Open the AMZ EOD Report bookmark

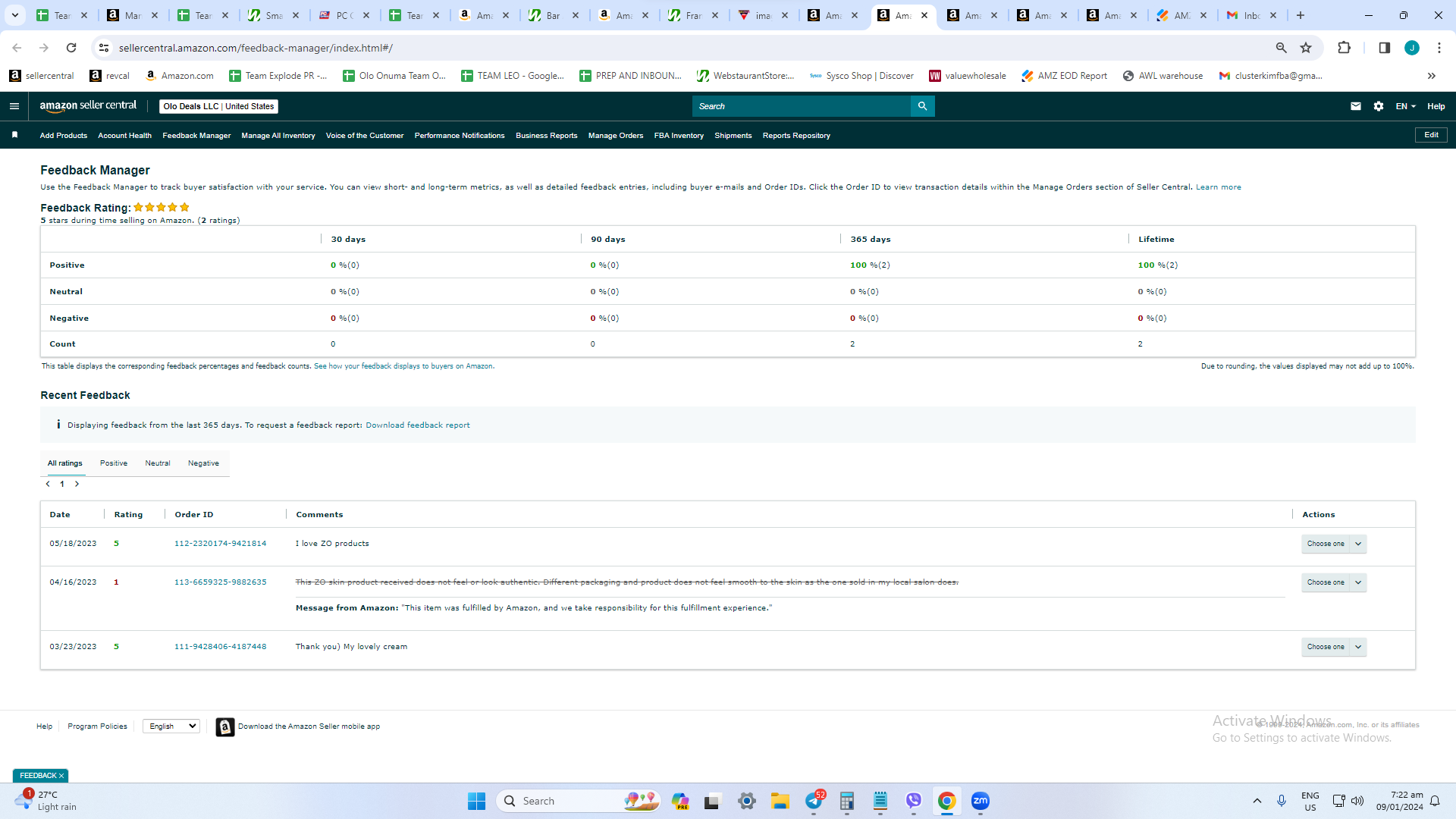coord(1064,76)
